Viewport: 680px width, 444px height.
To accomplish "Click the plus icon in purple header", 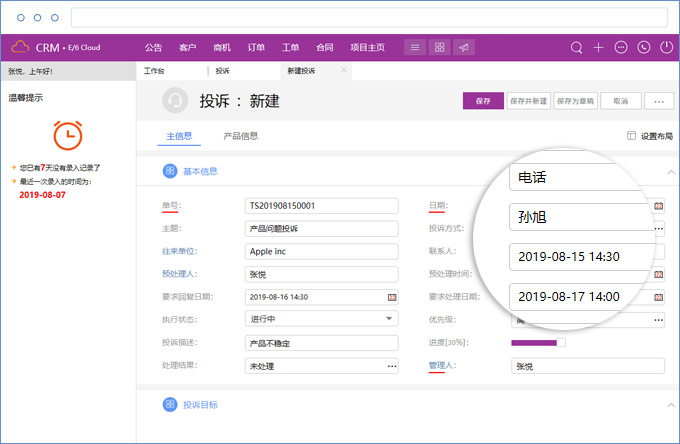I will tap(598, 47).
